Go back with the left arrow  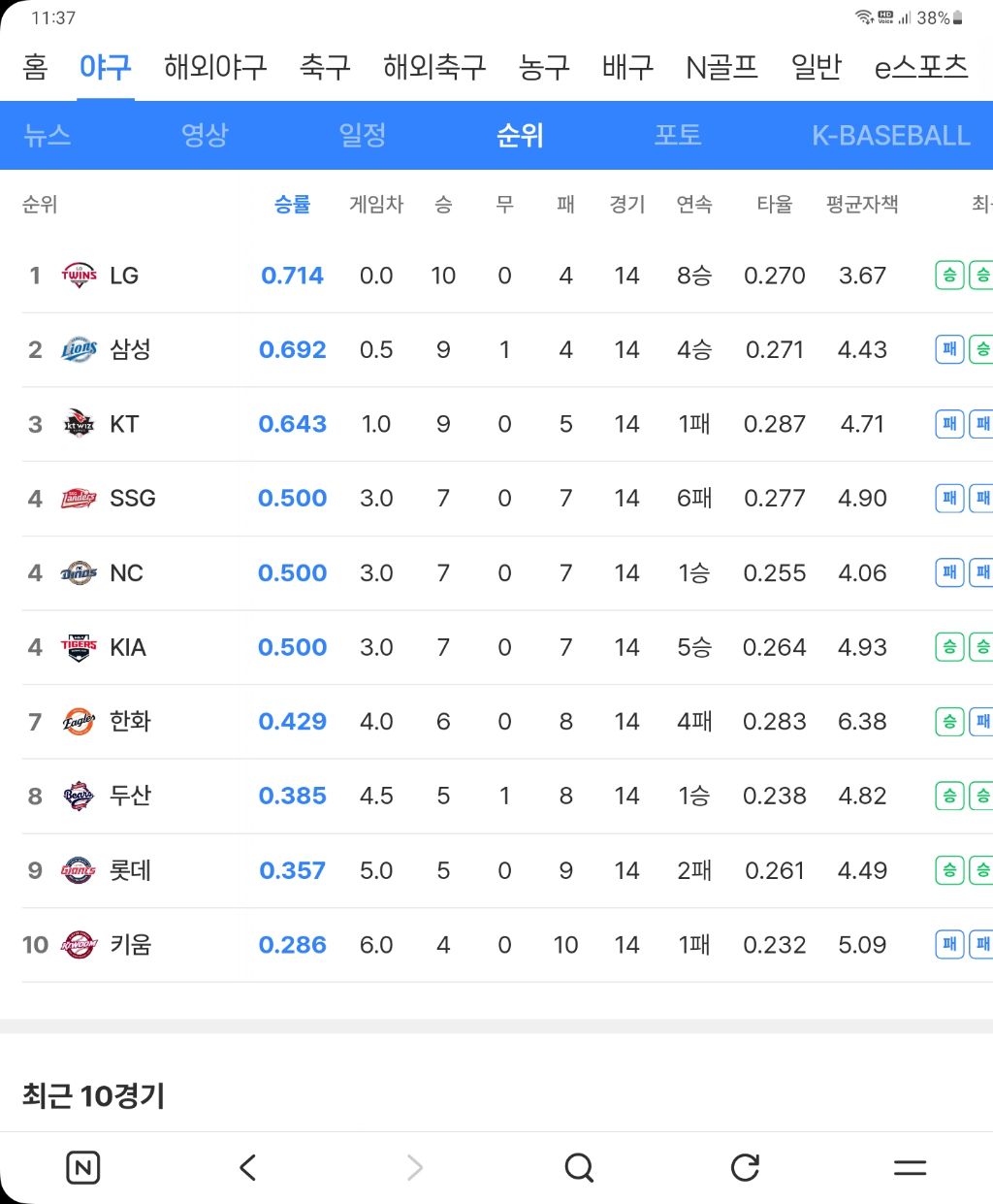(248, 1167)
